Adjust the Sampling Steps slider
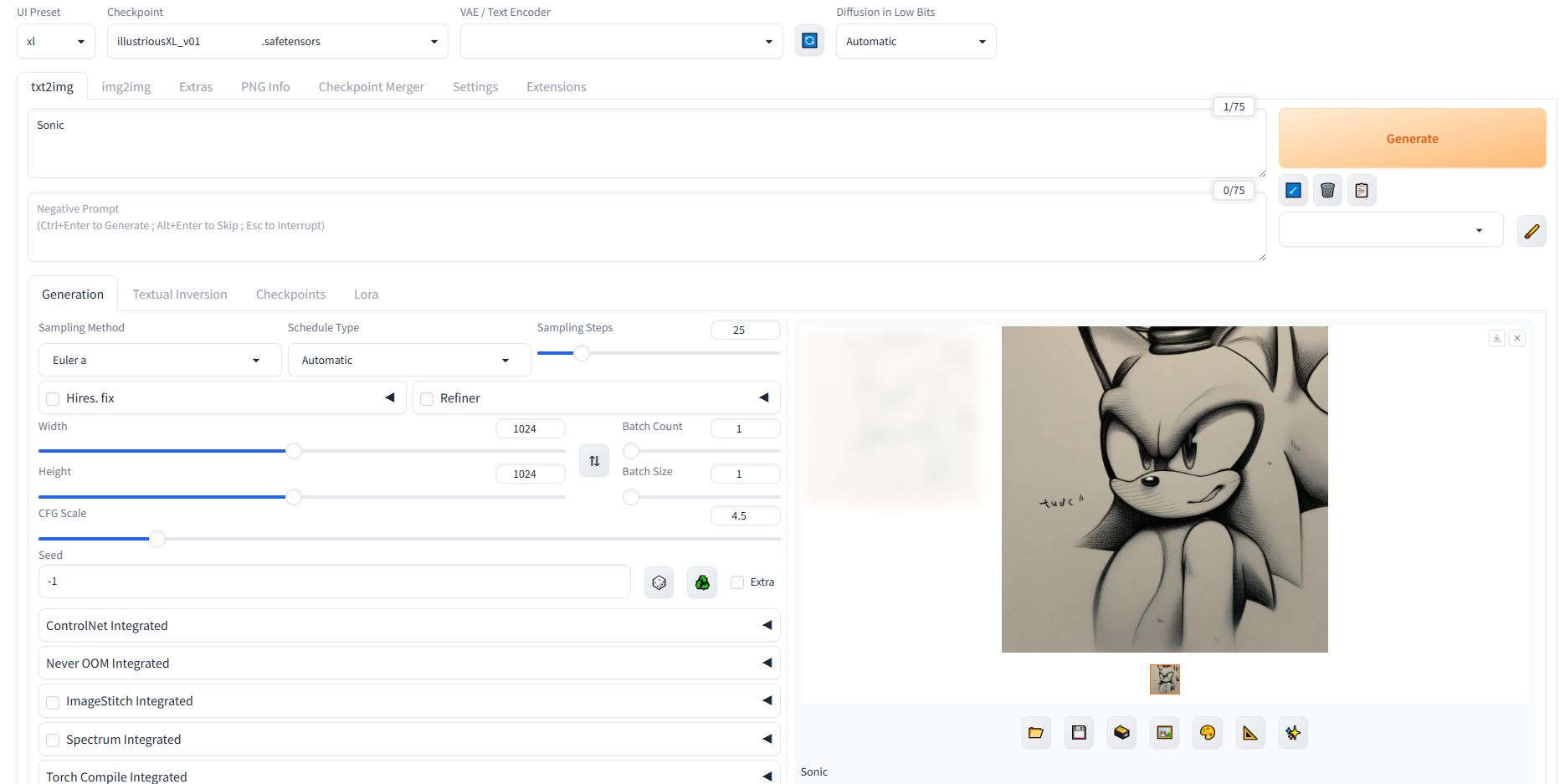 click(x=659, y=353)
